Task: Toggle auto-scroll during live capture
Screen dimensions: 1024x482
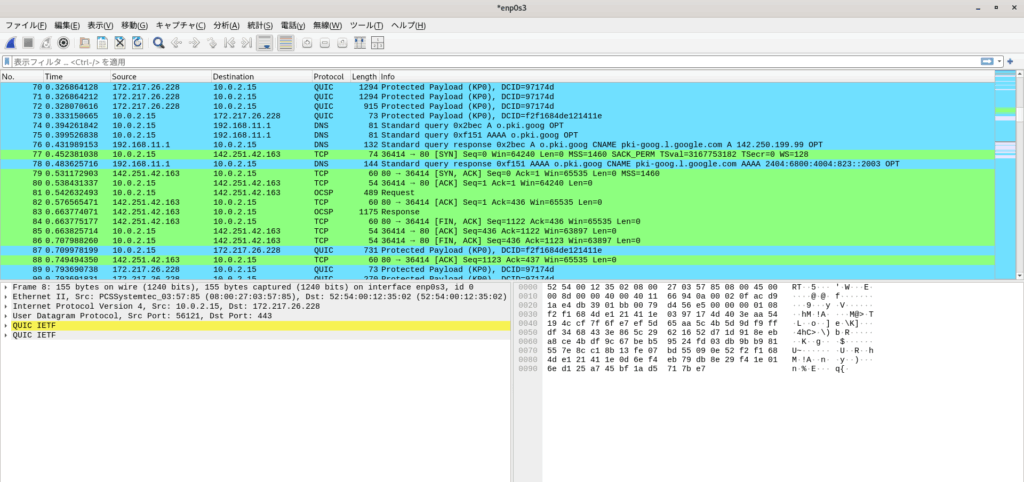Action: (264, 42)
